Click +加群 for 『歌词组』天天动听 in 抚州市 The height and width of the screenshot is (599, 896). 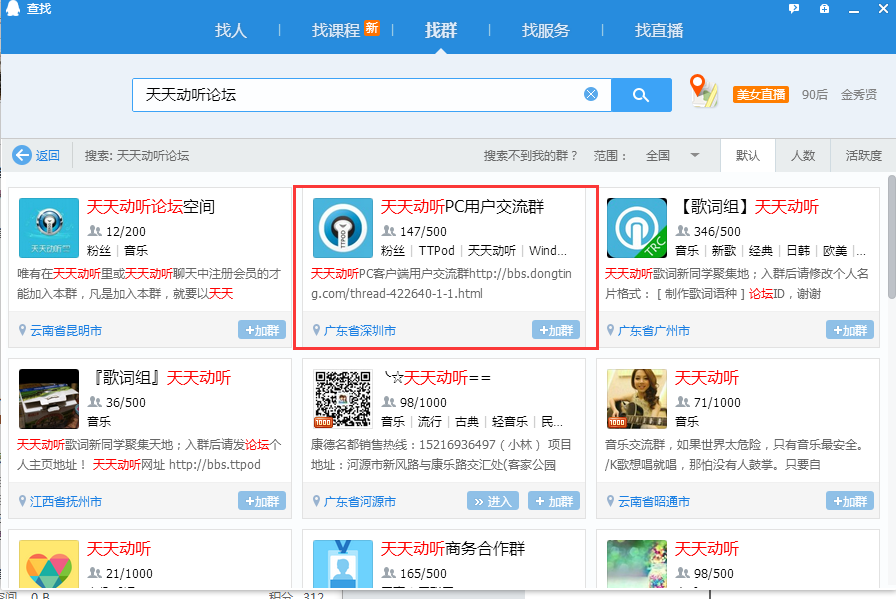[x=262, y=501]
